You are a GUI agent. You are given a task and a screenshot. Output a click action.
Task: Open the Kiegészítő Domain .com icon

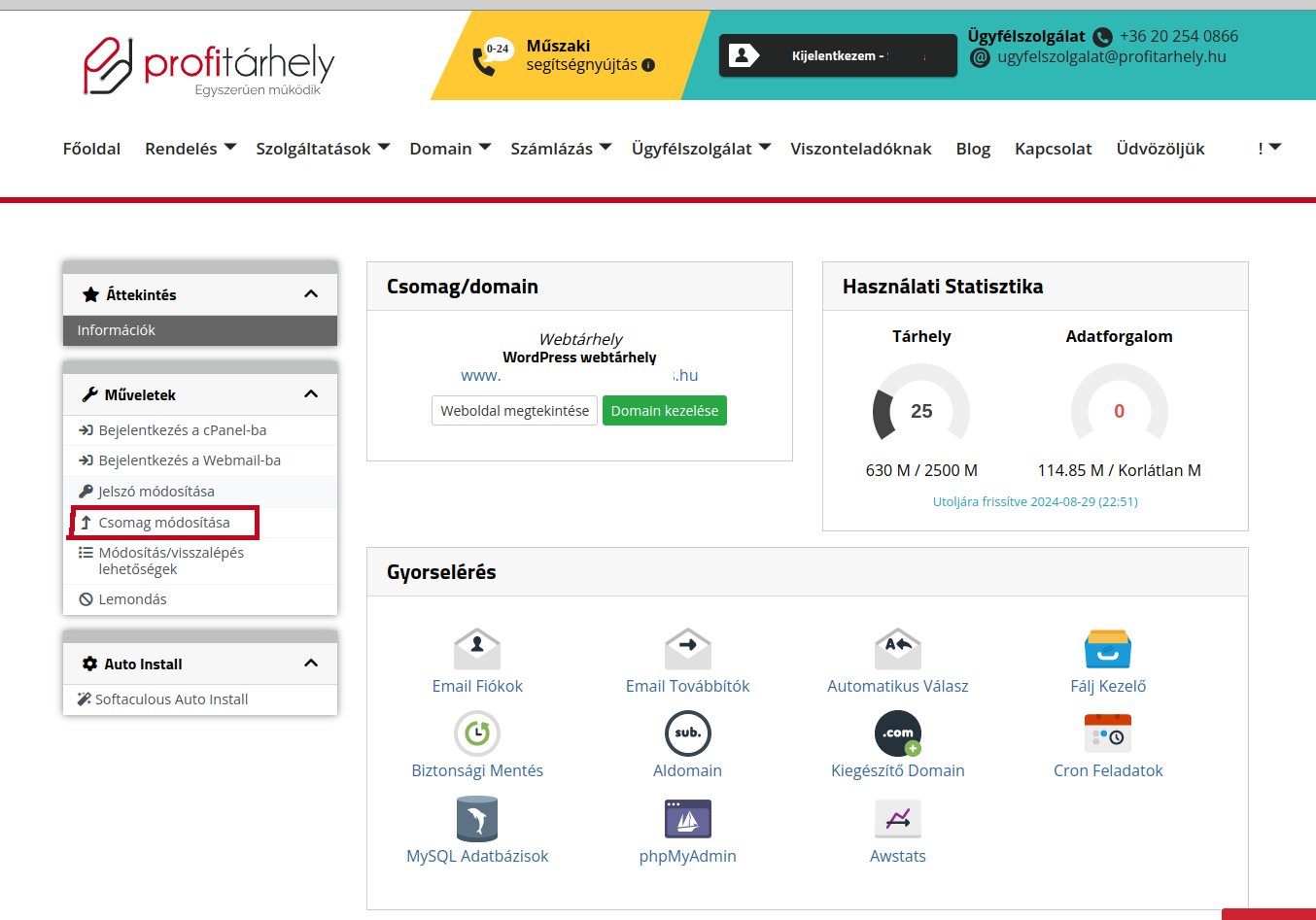pyautogui.click(x=898, y=733)
